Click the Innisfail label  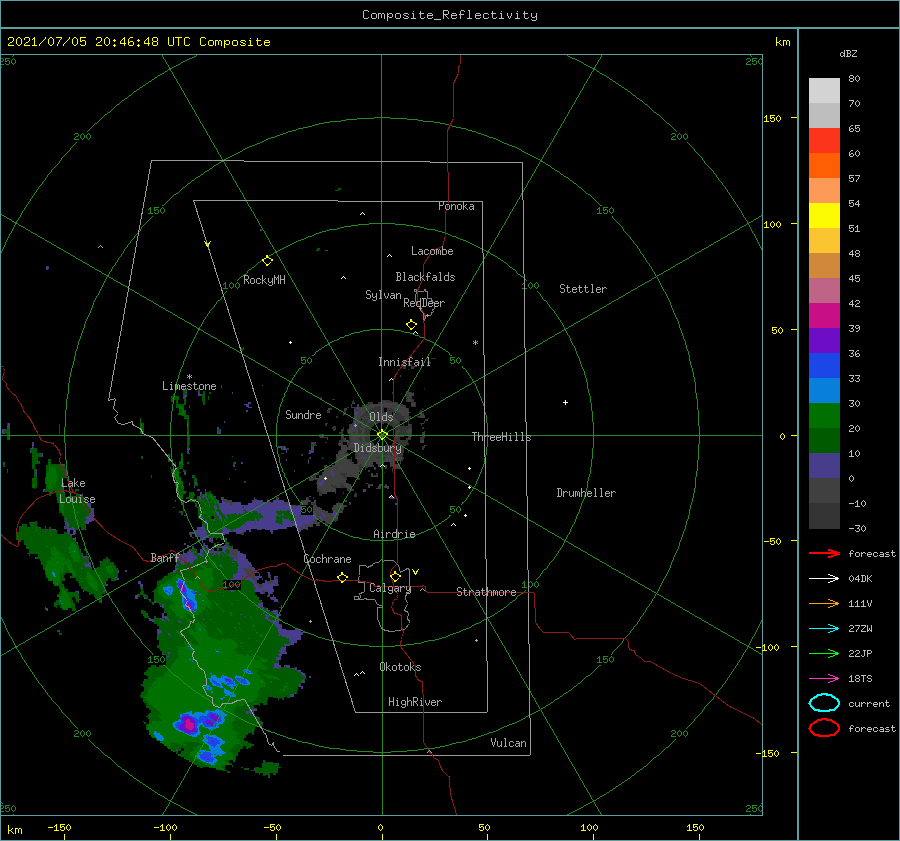404,362
